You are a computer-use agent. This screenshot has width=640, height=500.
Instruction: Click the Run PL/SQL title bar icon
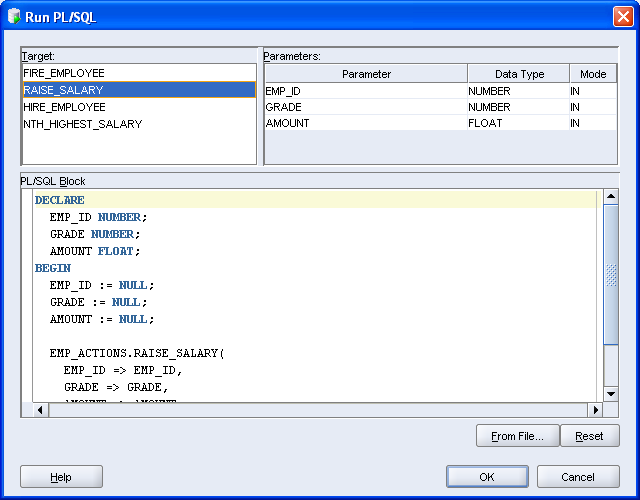(14, 17)
